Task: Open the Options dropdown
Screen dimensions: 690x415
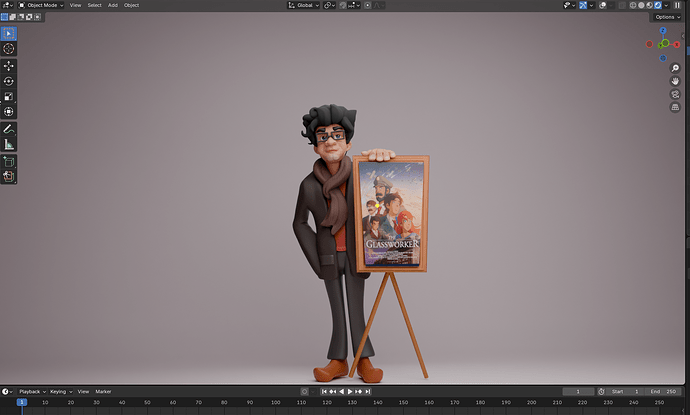Action: (668, 17)
